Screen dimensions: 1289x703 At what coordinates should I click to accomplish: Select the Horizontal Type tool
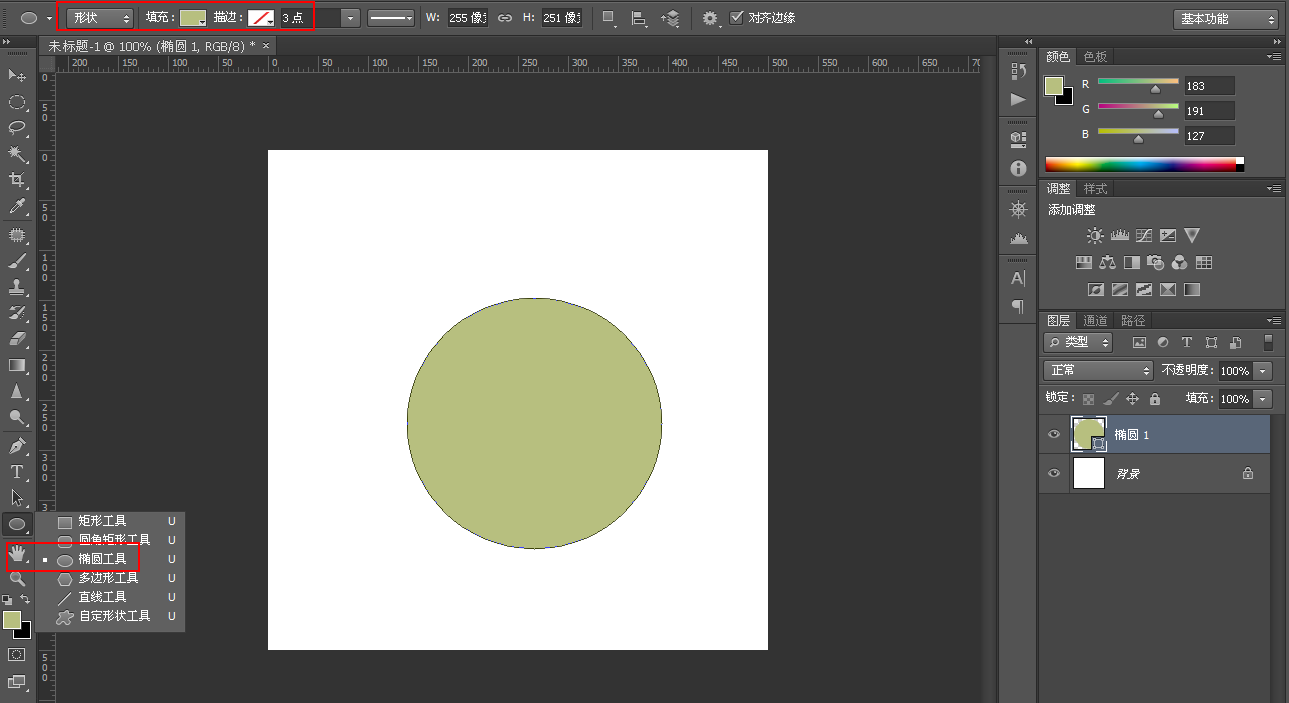click(x=17, y=472)
